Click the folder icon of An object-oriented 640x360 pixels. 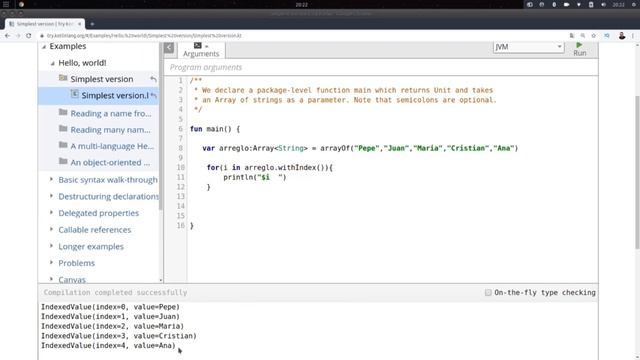63,161
